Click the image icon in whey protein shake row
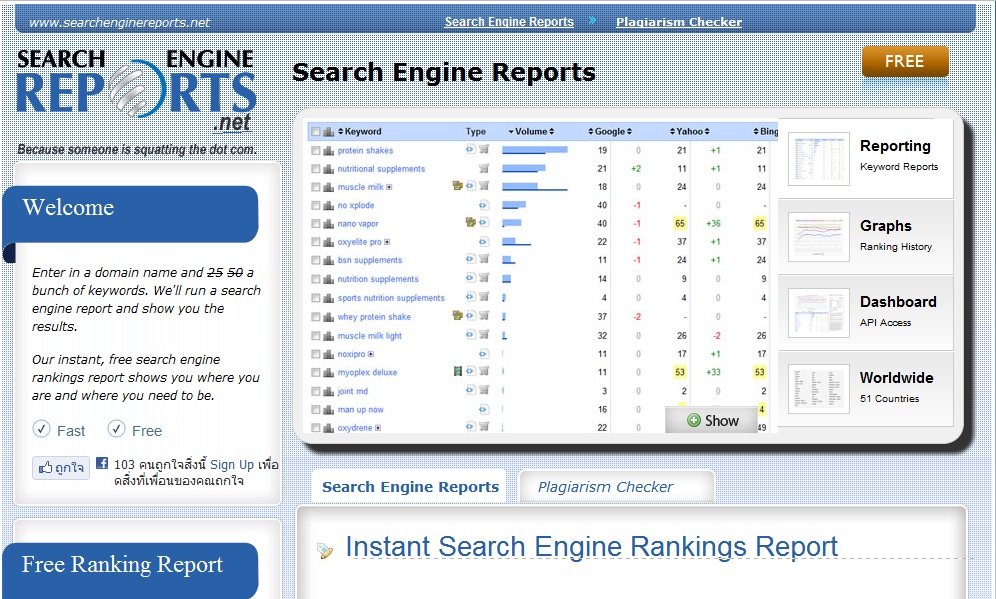Image resolution: width=996 pixels, height=599 pixels. (x=457, y=315)
